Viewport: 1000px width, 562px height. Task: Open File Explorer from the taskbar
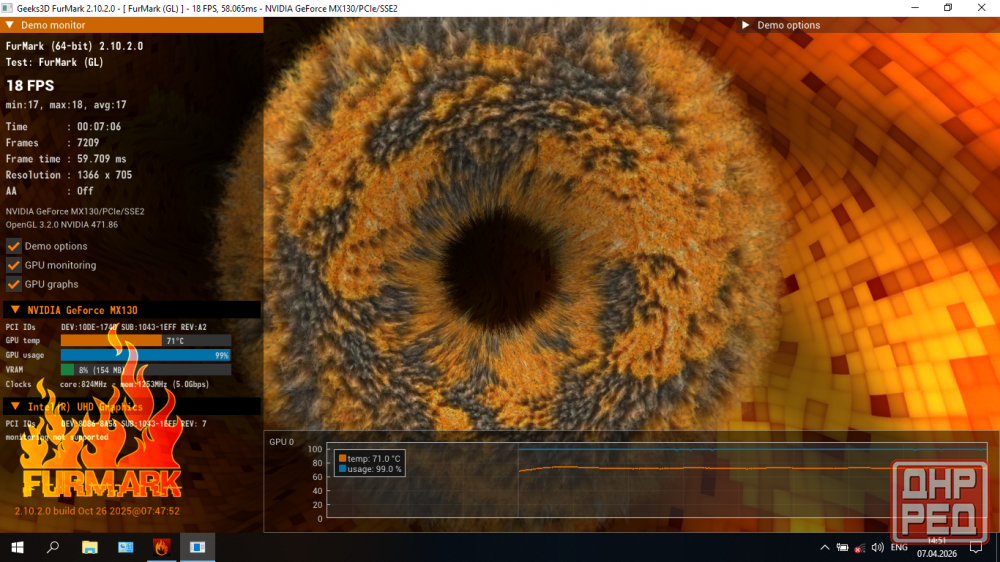[x=90, y=547]
